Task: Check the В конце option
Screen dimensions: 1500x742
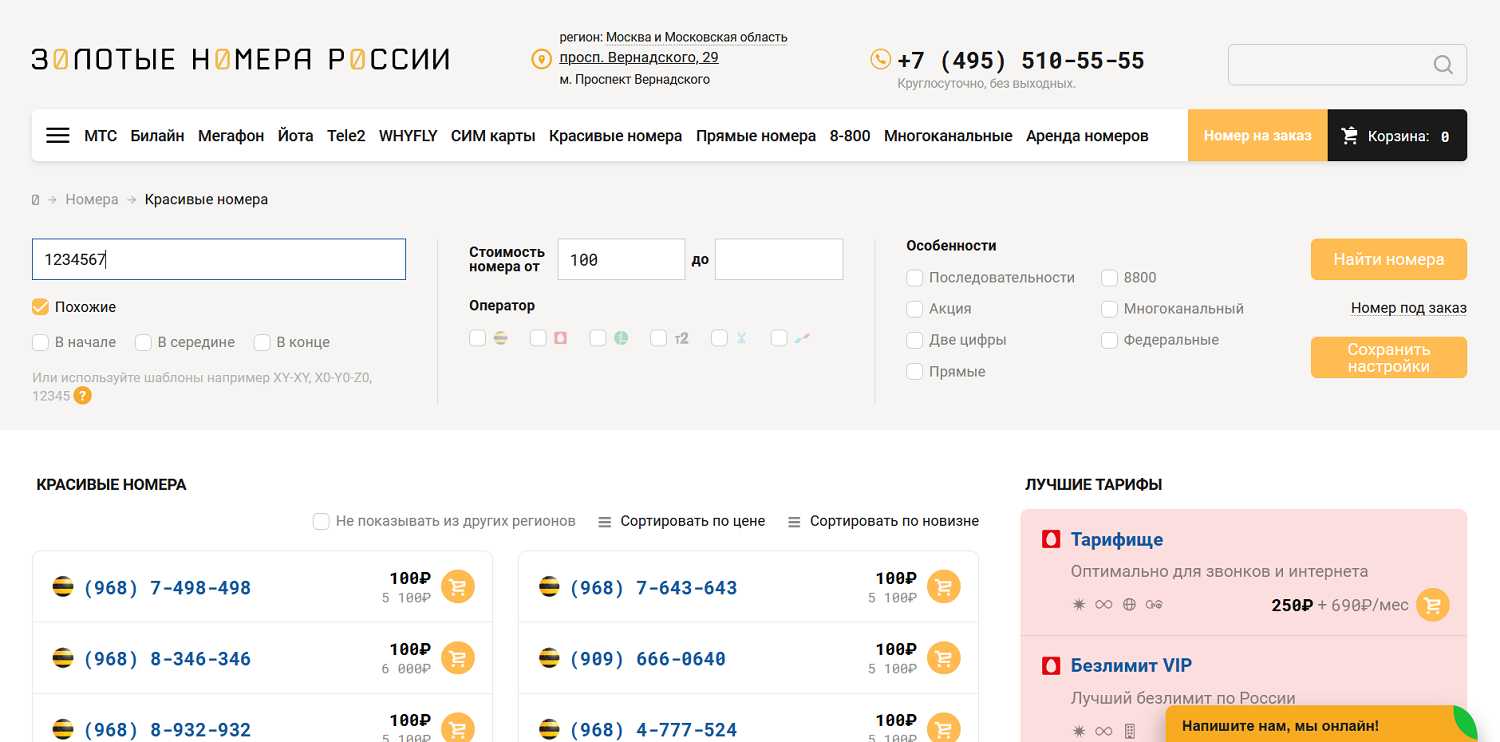Action: point(262,342)
